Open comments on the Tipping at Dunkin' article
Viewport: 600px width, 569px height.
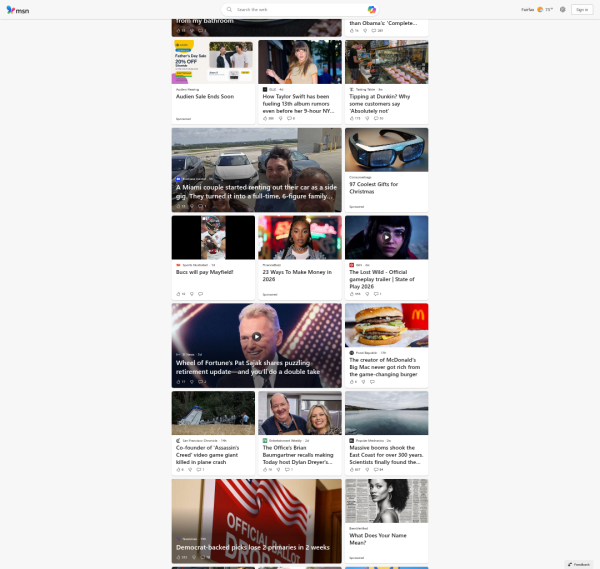[376, 118]
